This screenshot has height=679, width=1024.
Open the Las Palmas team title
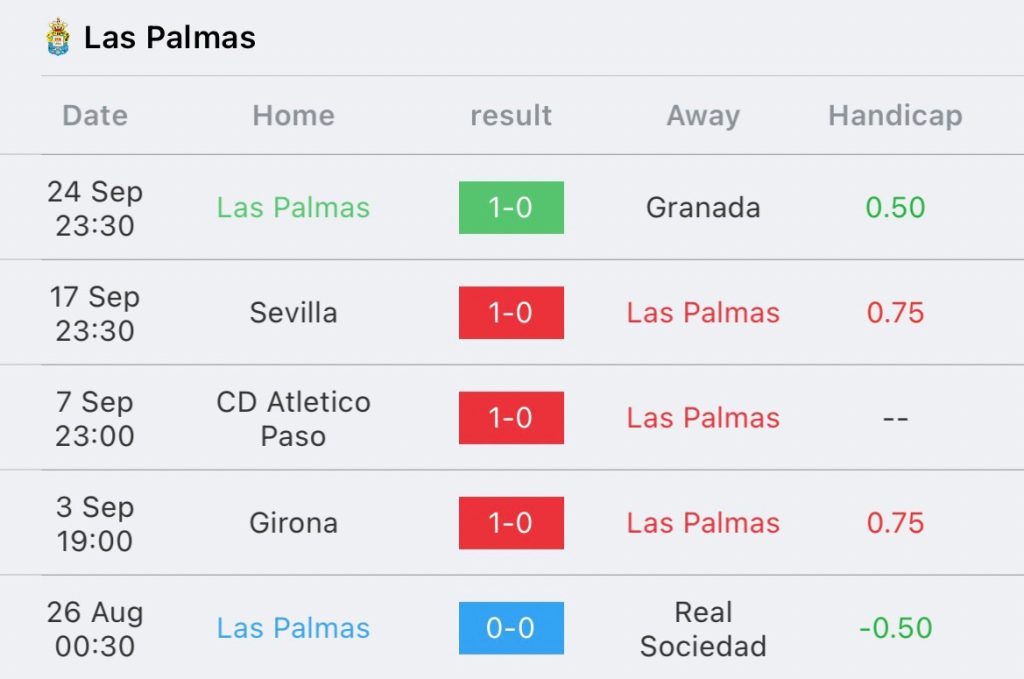[170, 37]
